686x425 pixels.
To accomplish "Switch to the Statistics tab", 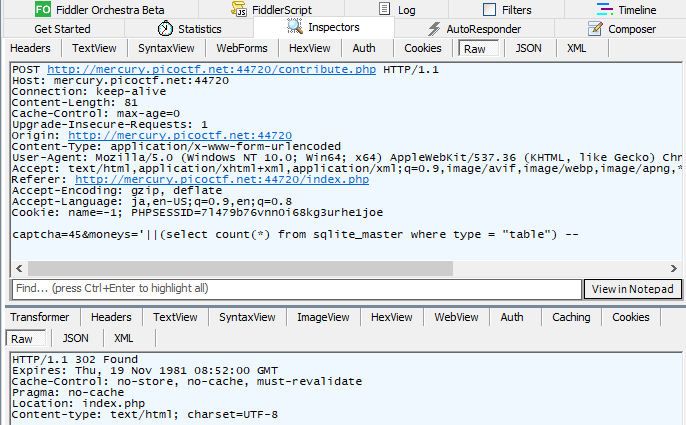I will coord(189,29).
